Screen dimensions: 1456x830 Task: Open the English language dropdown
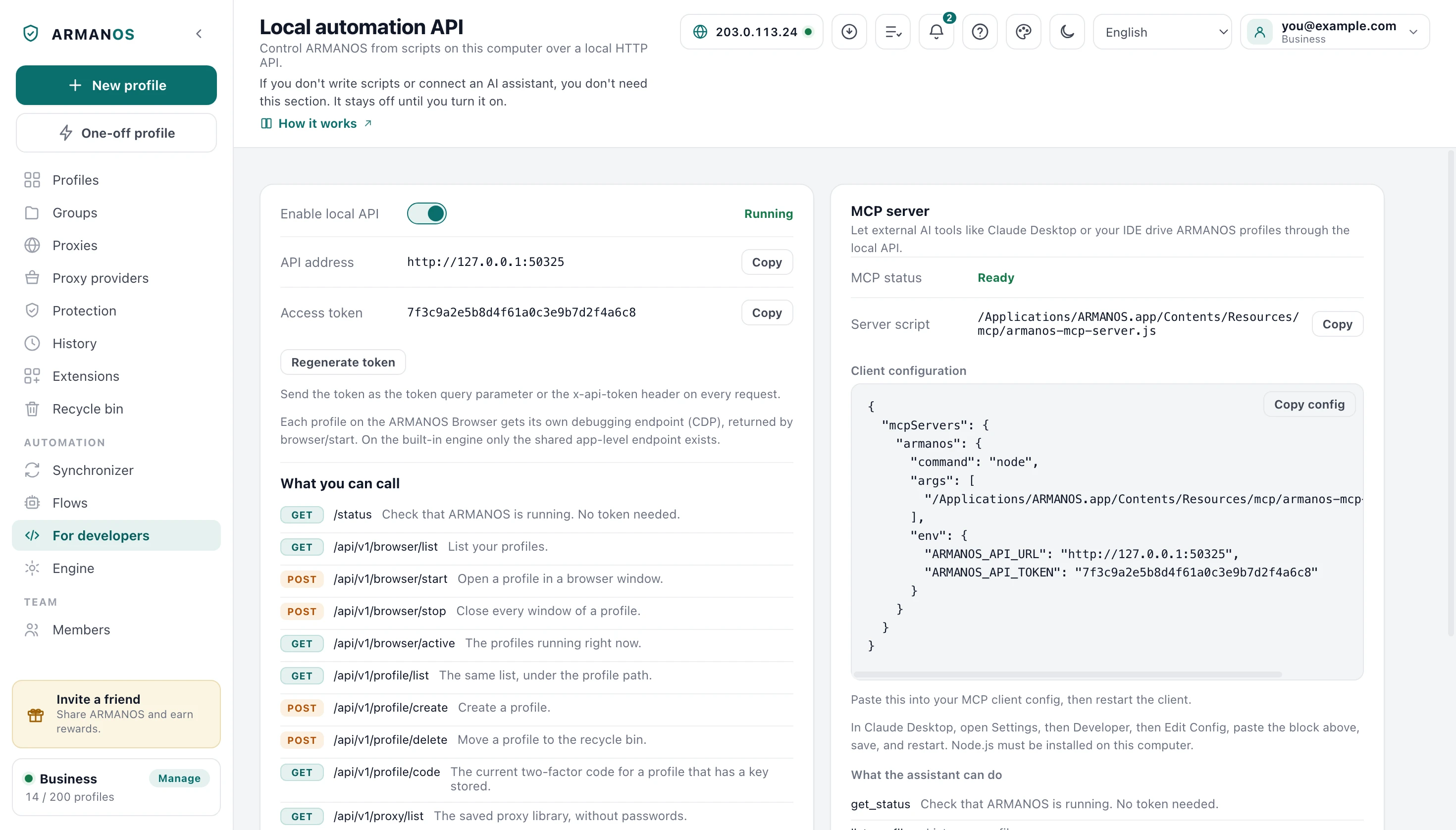pyautogui.click(x=1162, y=32)
